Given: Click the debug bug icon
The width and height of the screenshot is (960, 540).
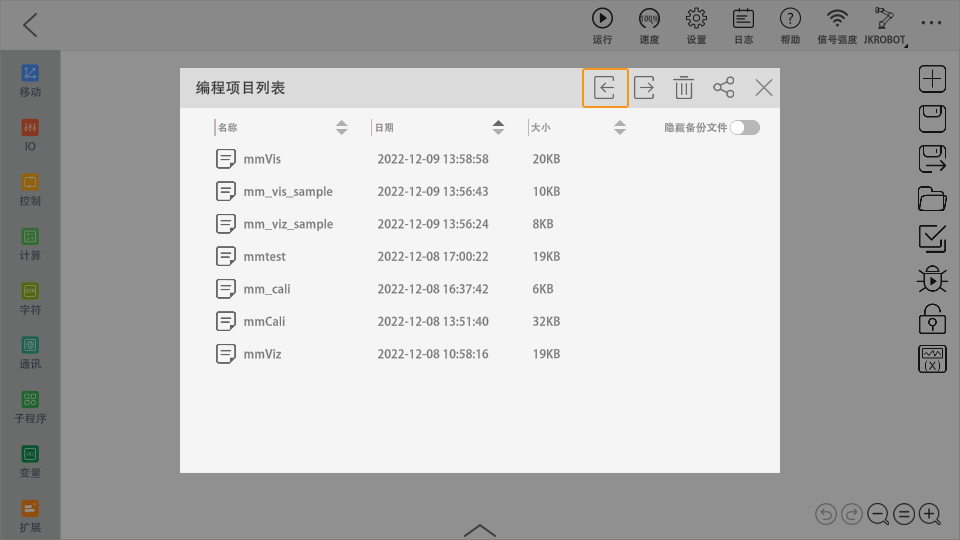Looking at the screenshot, I should pos(932,279).
